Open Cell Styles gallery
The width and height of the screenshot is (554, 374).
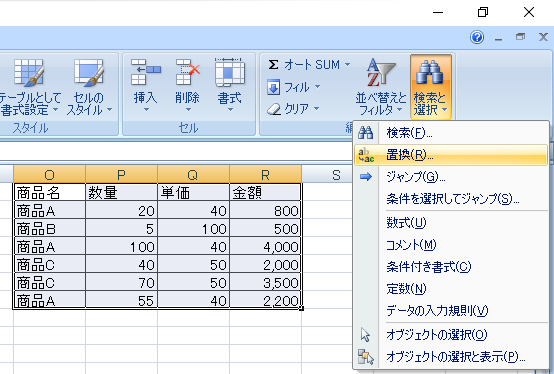[x=89, y=87]
